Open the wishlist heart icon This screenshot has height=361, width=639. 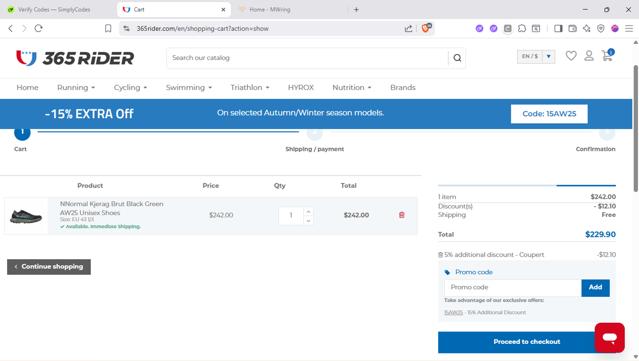click(x=571, y=56)
